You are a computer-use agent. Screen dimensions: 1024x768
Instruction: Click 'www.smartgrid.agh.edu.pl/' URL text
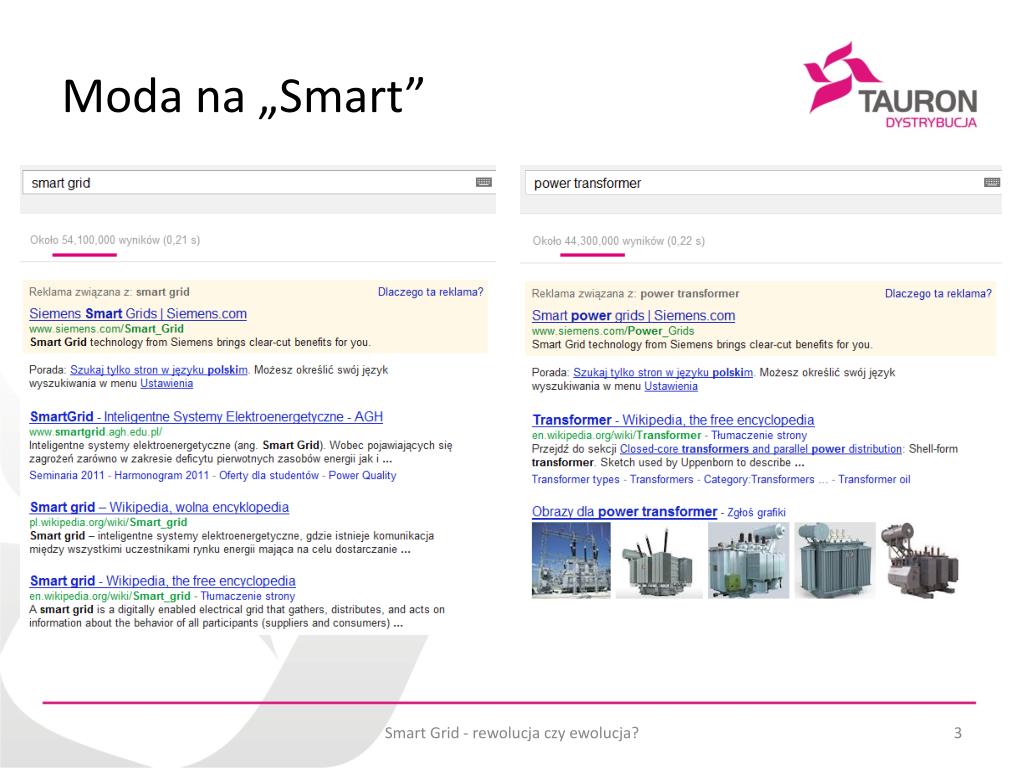(95, 432)
